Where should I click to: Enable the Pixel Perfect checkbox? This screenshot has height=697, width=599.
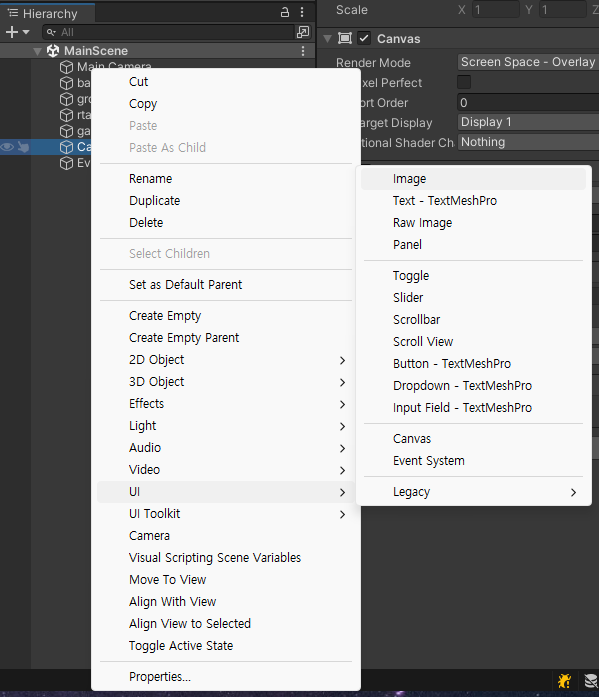(463, 82)
